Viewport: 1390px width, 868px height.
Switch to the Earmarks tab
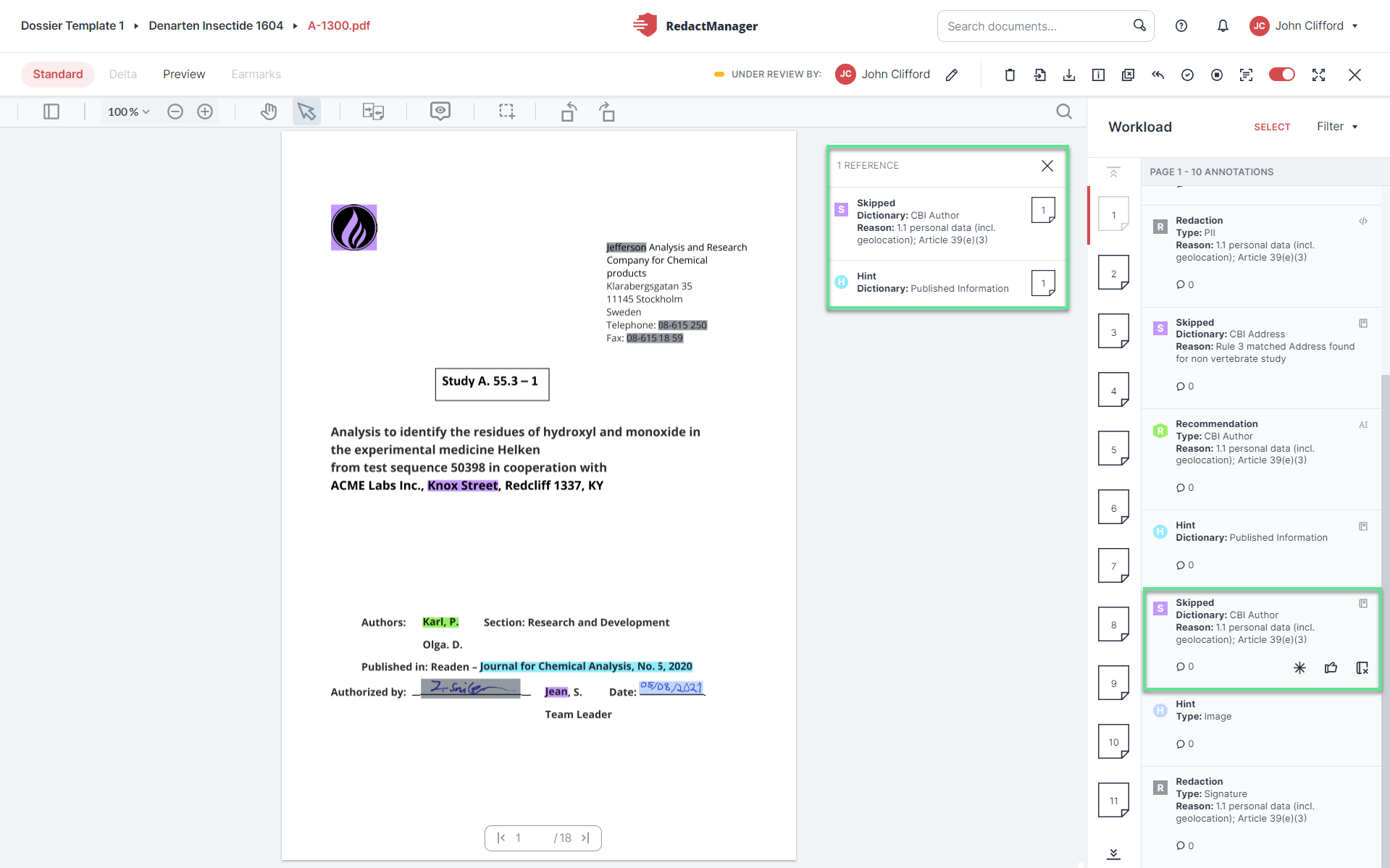[256, 75]
